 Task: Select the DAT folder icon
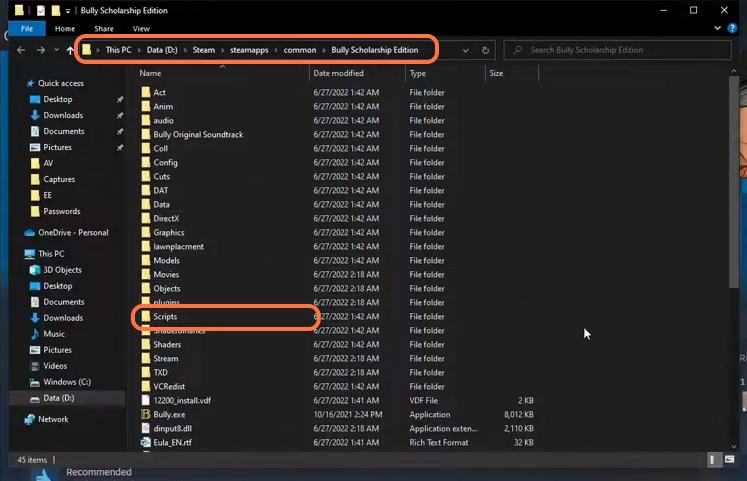pos(146,190)
